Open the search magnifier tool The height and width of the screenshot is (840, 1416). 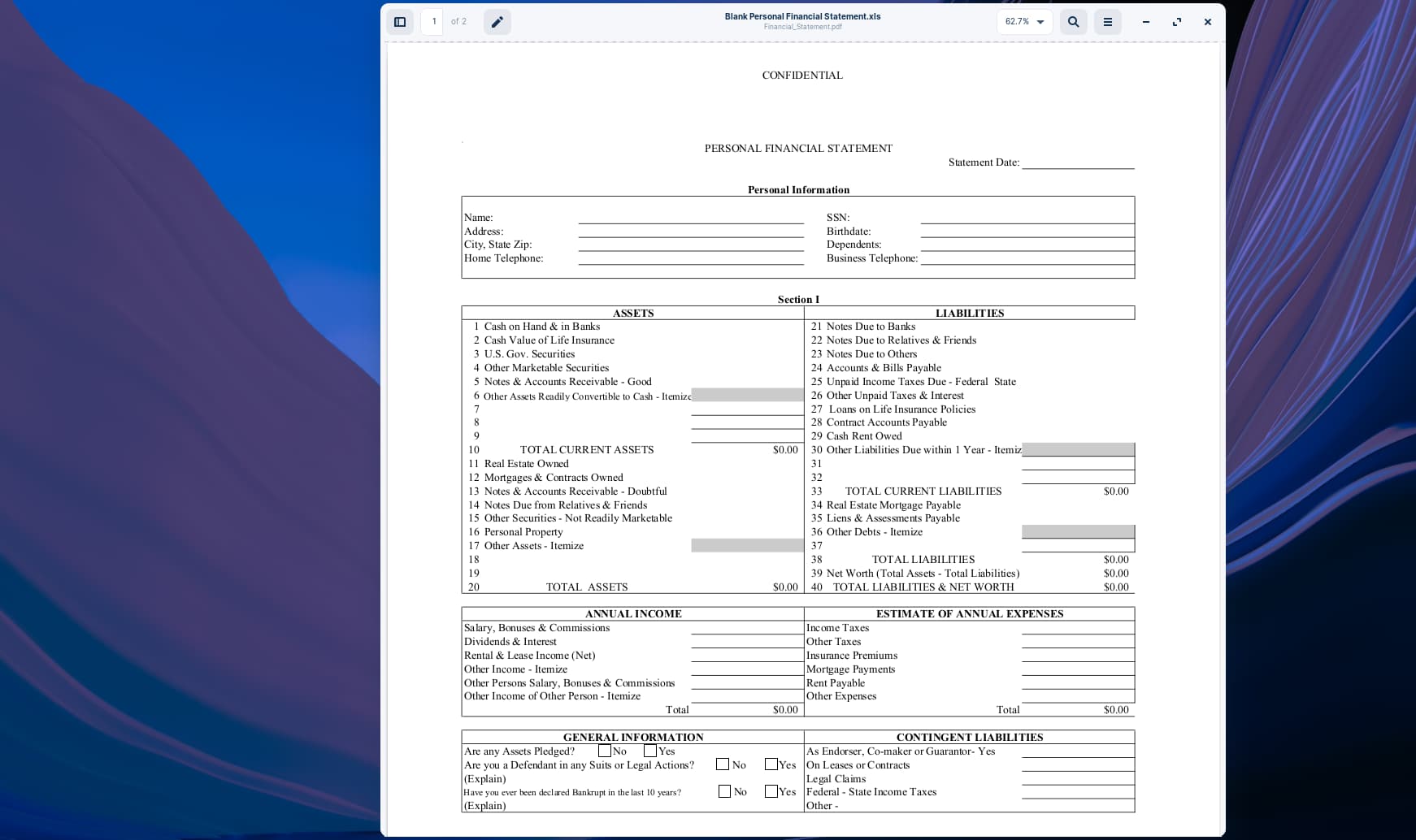pyautogui.click(x=1073, y=22)
